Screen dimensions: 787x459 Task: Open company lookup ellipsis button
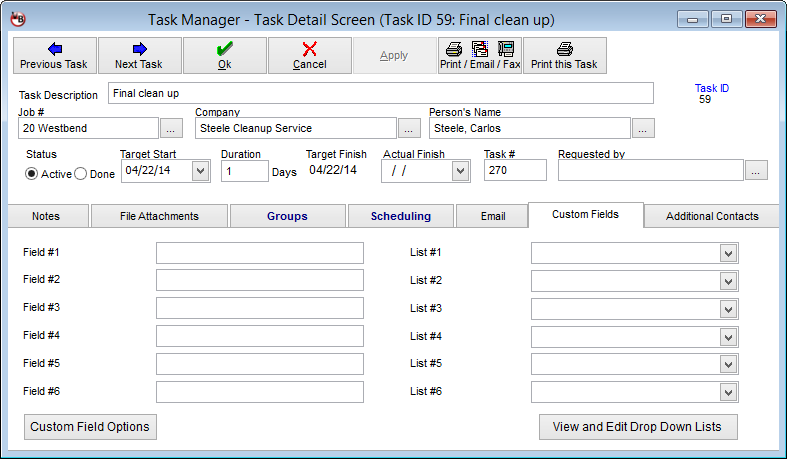[x=409, y=128]
